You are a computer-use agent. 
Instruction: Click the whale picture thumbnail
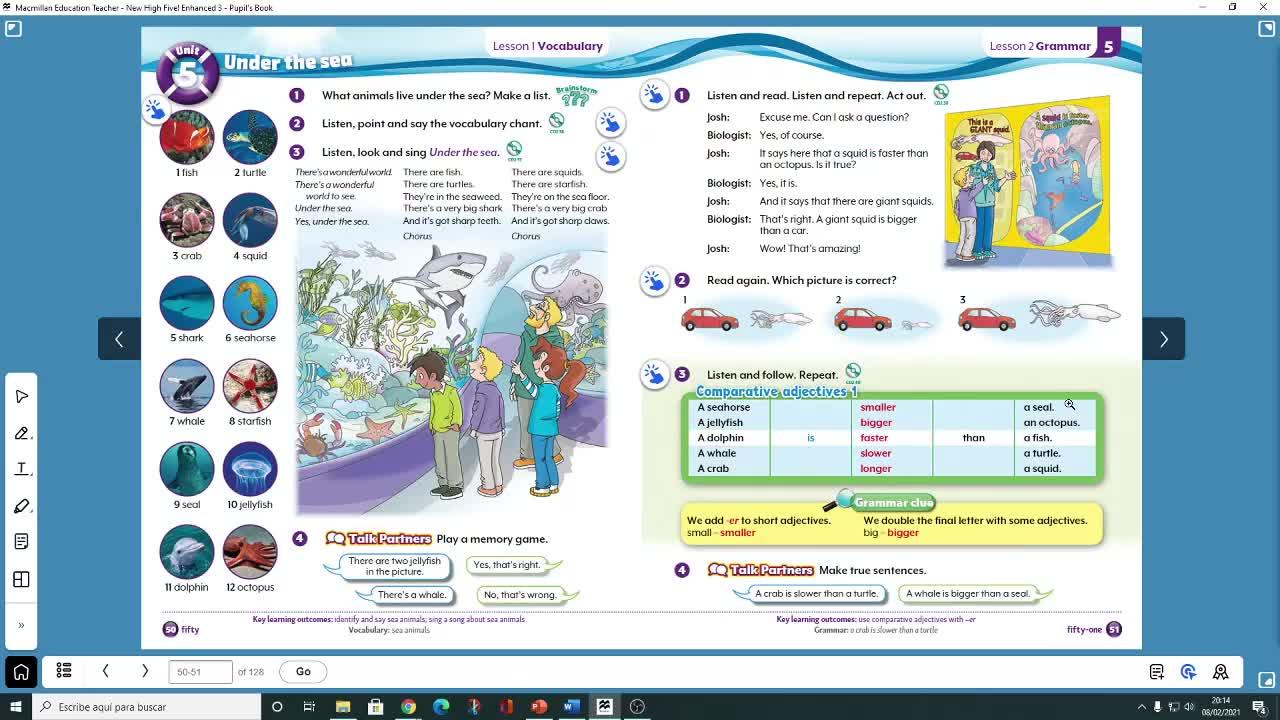point(187,386)
